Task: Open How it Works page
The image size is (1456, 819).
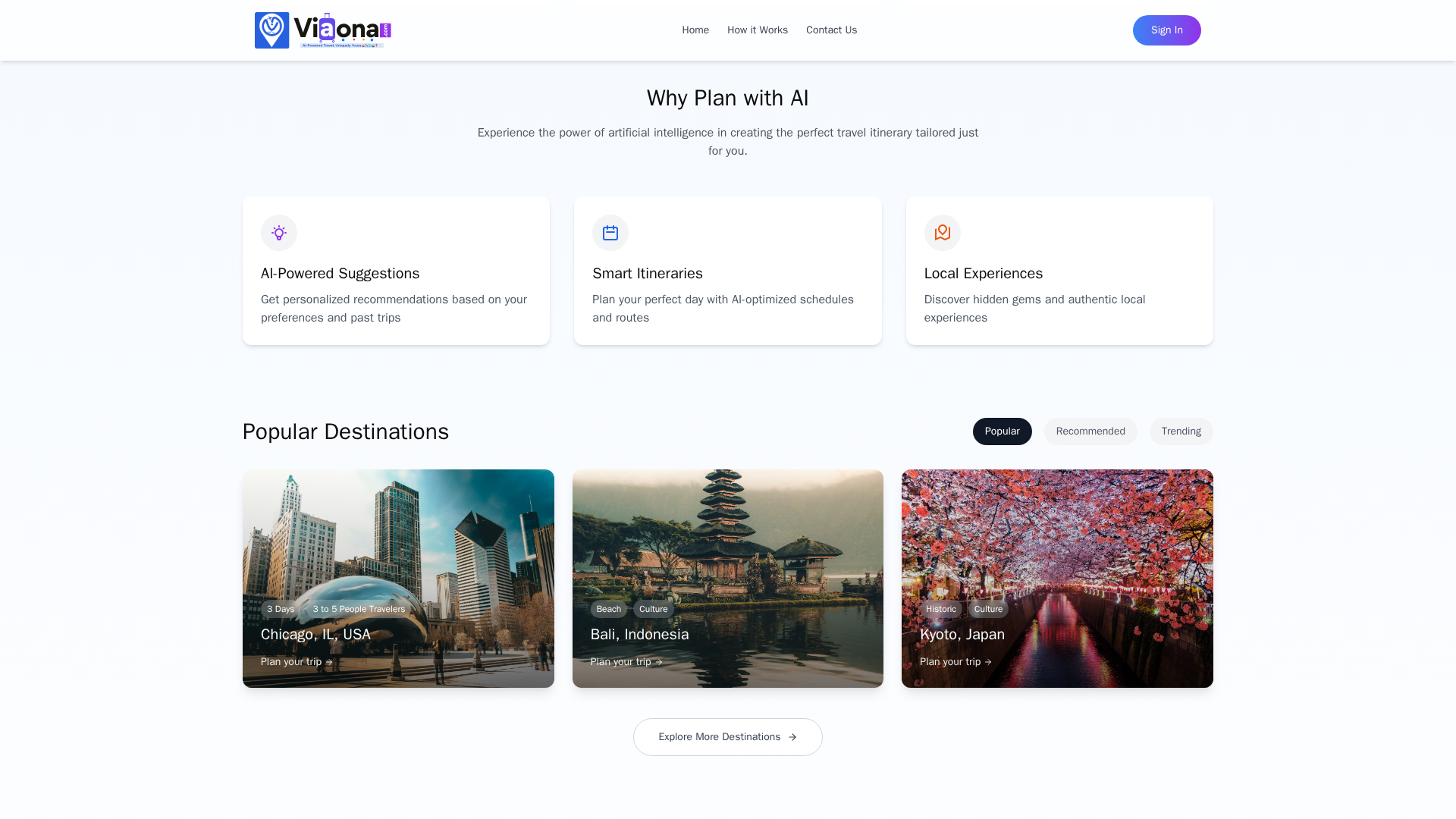Action: pos(757,30)
